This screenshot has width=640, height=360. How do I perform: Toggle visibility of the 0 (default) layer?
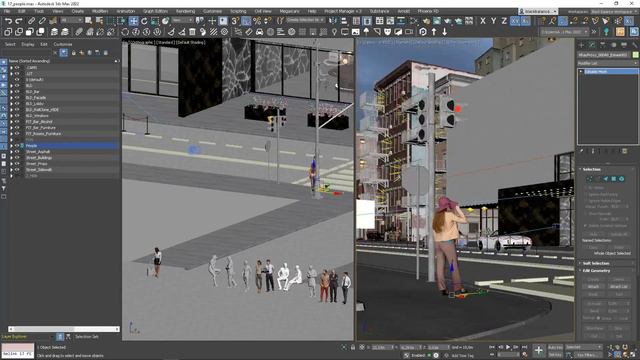pyautogui.click(x=17, y=80)
